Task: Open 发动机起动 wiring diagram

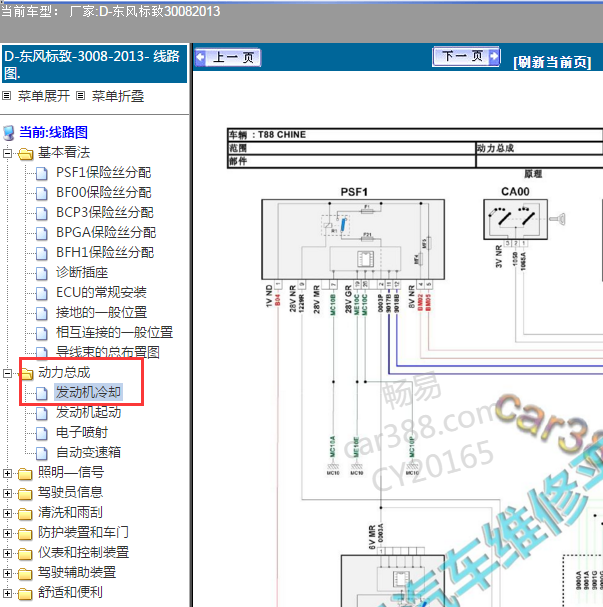Action: click(x=88, y=412)
